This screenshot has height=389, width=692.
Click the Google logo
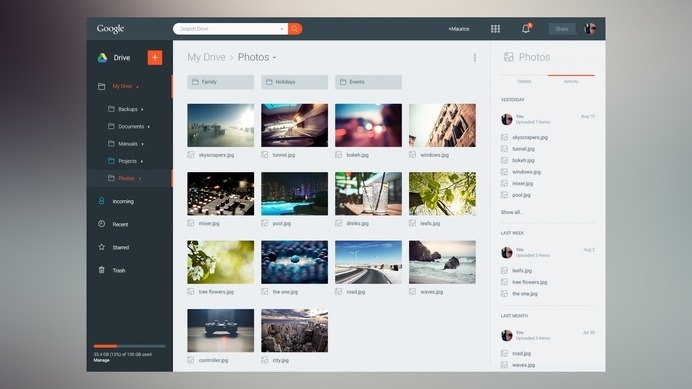pos(110,29)
